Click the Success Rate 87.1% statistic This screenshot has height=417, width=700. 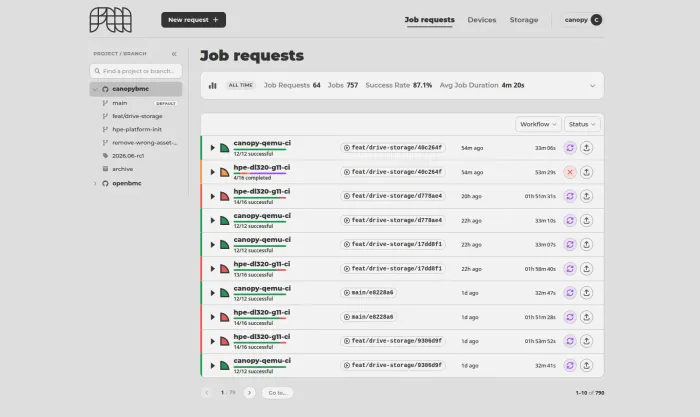point(399,85)
